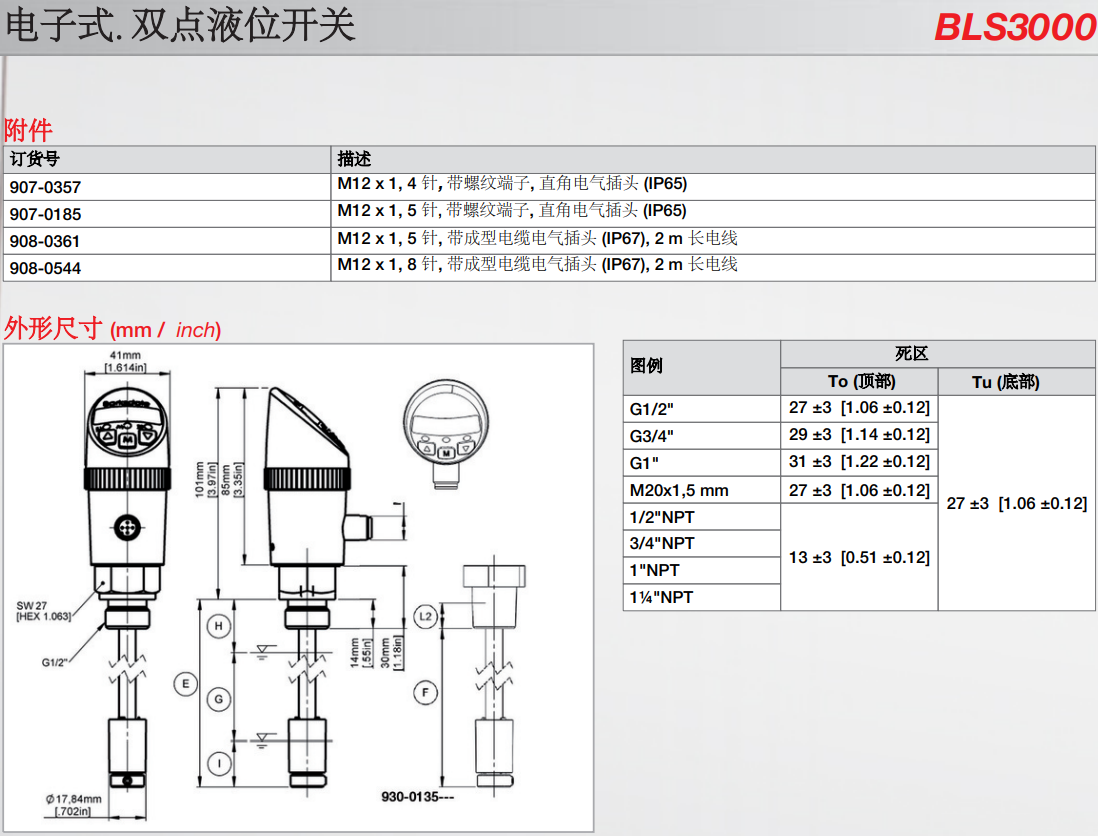Click the round top-view display drawing

coord(446,433)
